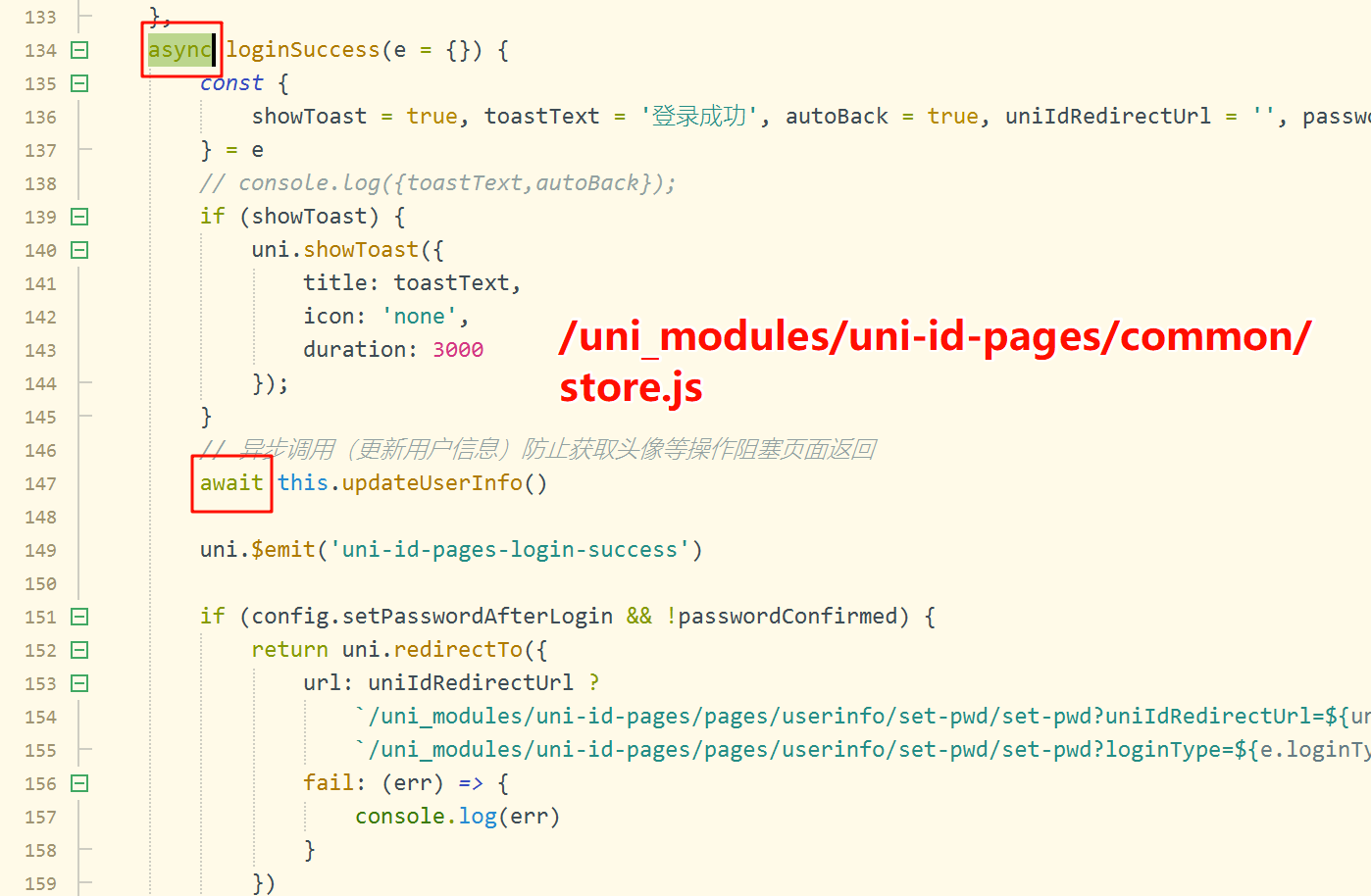Click the set-pwd URL template on line 154
1371x896 pixels.
(863, 717)
